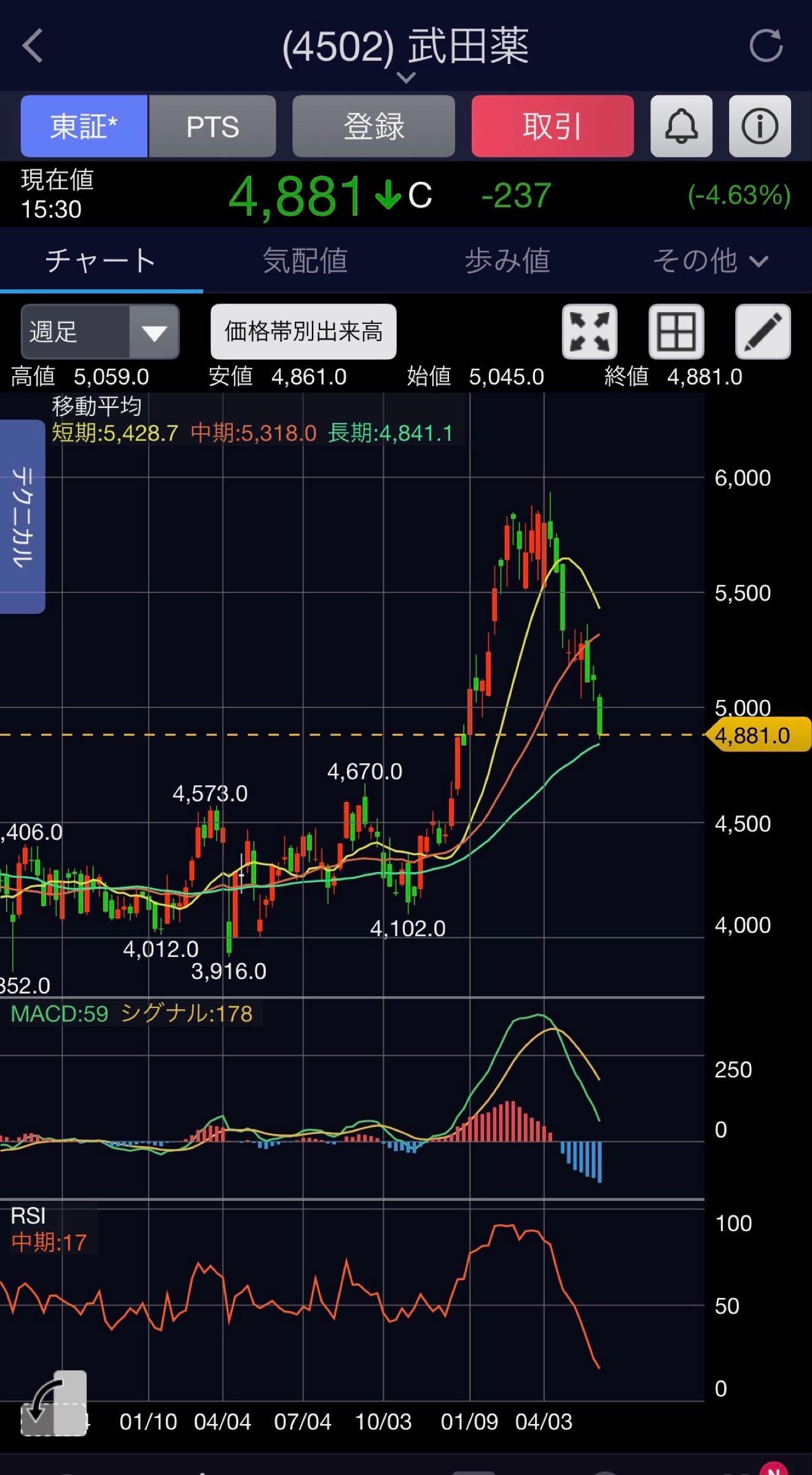
Task: Open the 週足 timeframe dropdown
Action: 100,332
